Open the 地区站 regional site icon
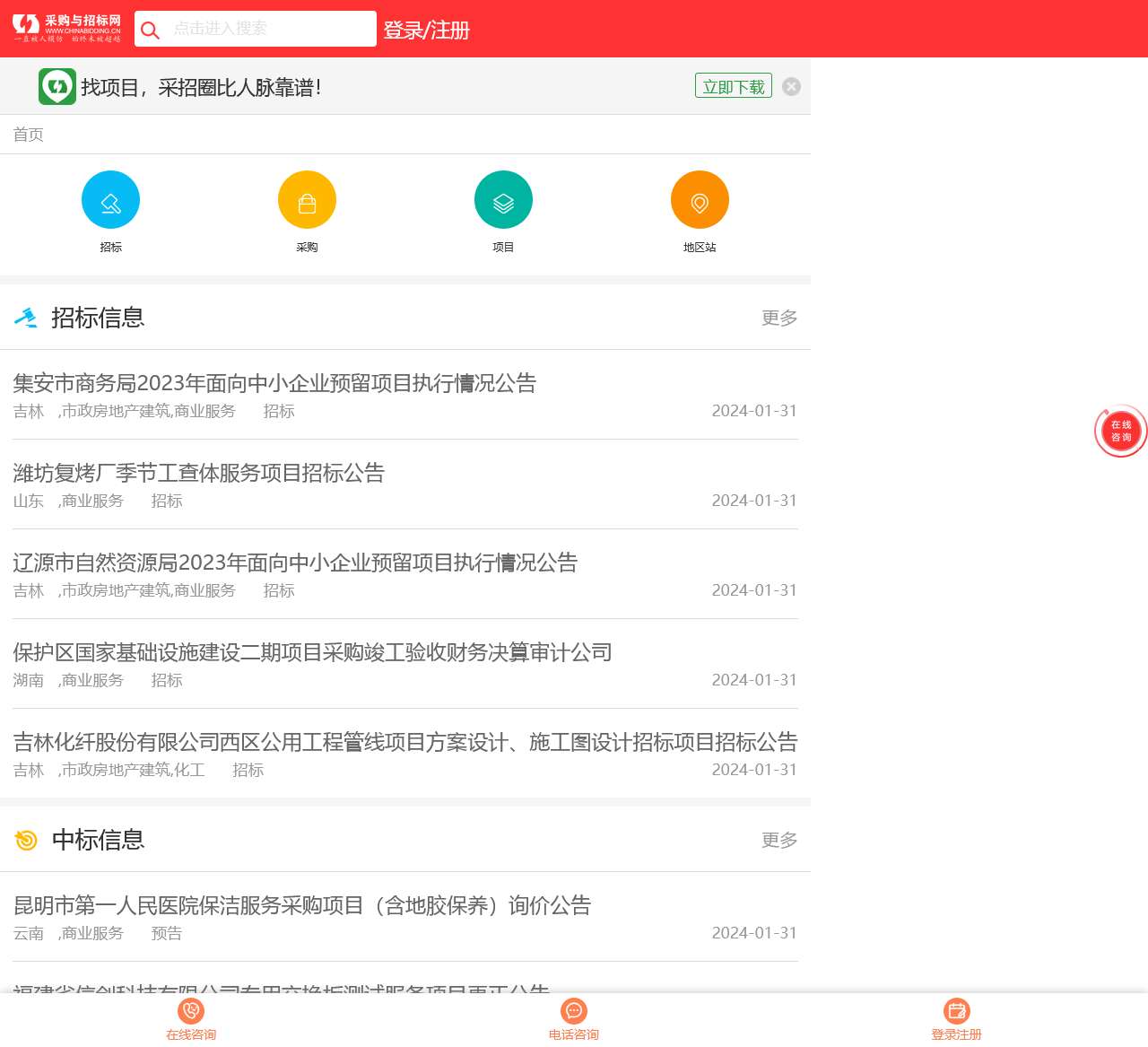The image size is (1148, 1047). [x=700, y=199]
